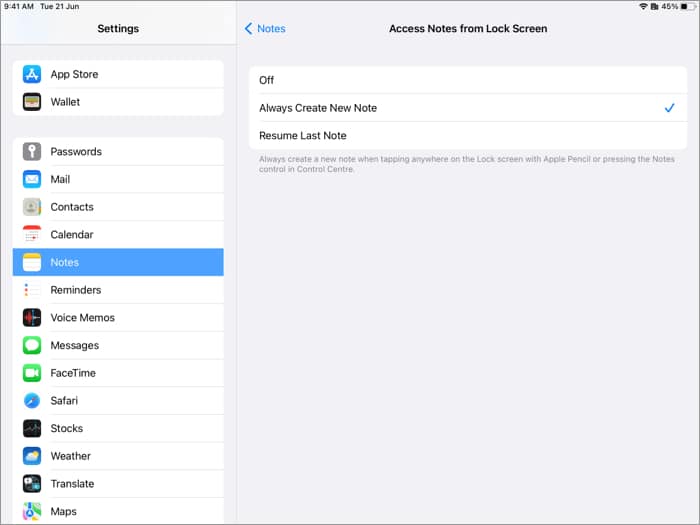
Task: Open Contacts settings row
Action: (118, 207)
